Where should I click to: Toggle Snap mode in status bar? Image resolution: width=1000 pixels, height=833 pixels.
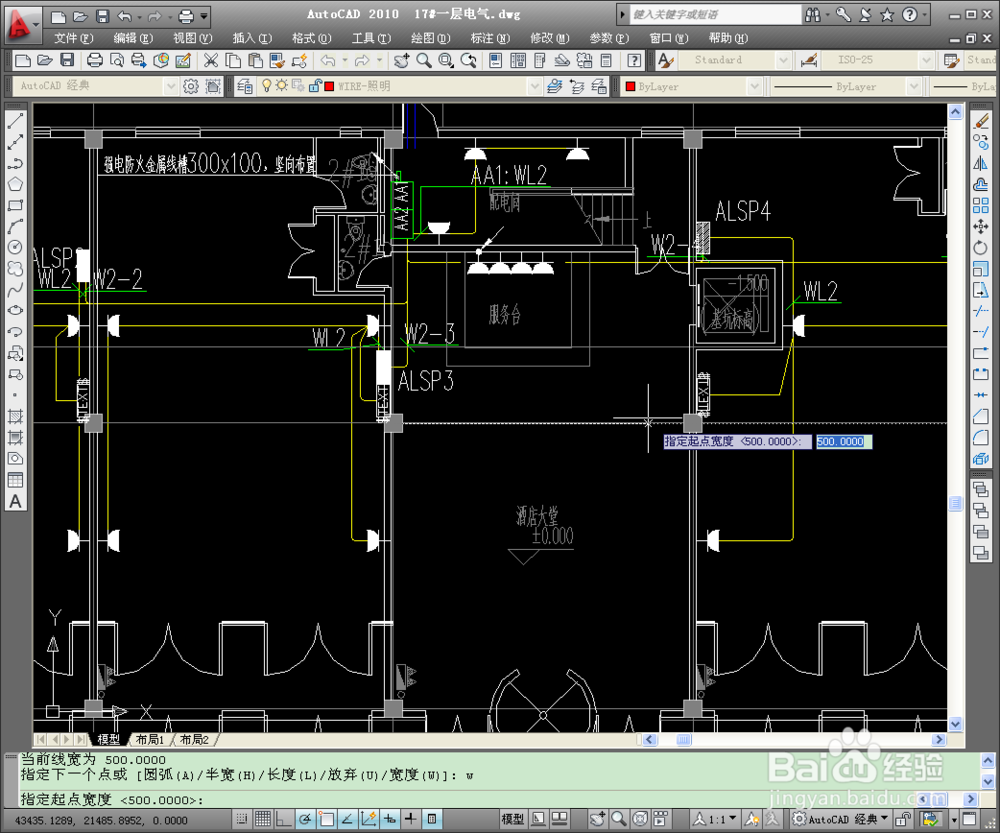coord(242,819)
